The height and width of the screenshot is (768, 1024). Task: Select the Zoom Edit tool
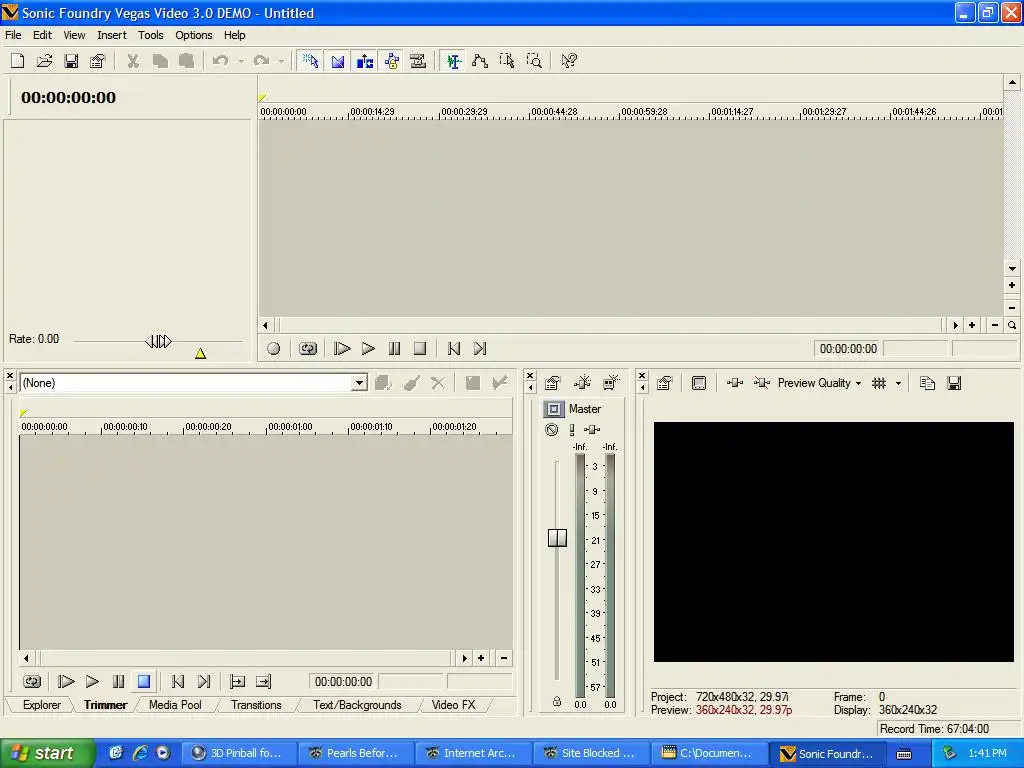pyautogui.click(x=534, y=61)
